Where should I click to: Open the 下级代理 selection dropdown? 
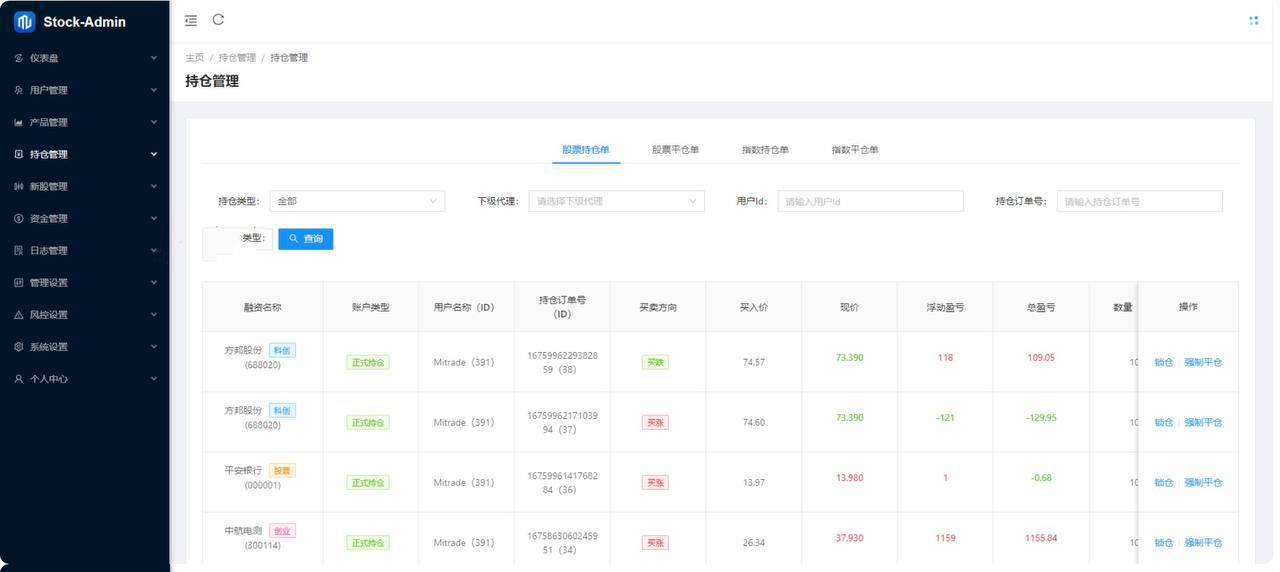pyautogui.click(x=615, y=201)
